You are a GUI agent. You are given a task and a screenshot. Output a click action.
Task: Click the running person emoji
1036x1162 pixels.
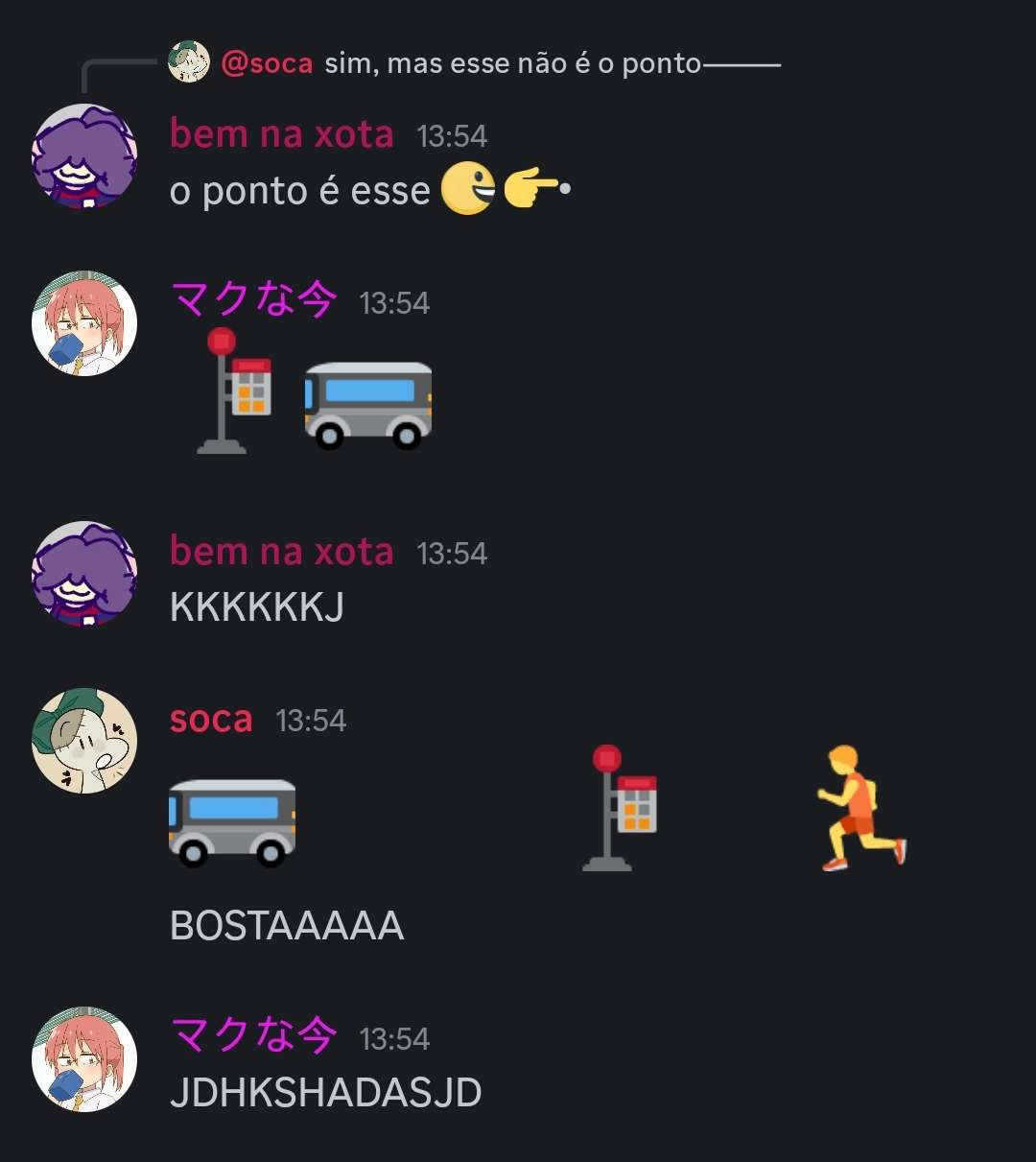861,808
